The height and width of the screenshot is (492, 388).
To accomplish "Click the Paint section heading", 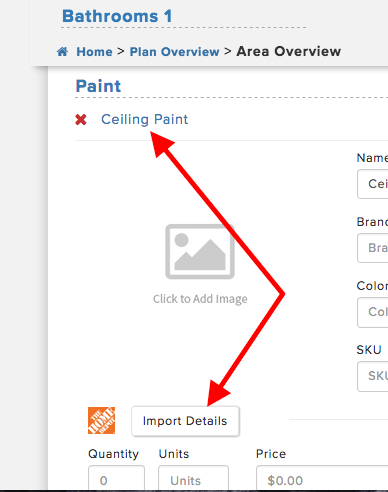I will pos(98,86).
